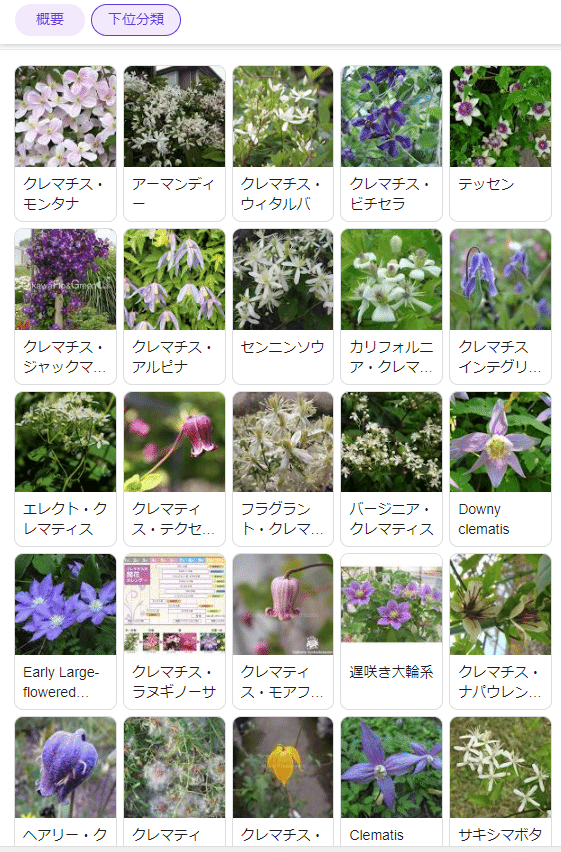Open the Early Large-flowered card
Viewport: 561px width, 852px height.
tap(65, 631)
